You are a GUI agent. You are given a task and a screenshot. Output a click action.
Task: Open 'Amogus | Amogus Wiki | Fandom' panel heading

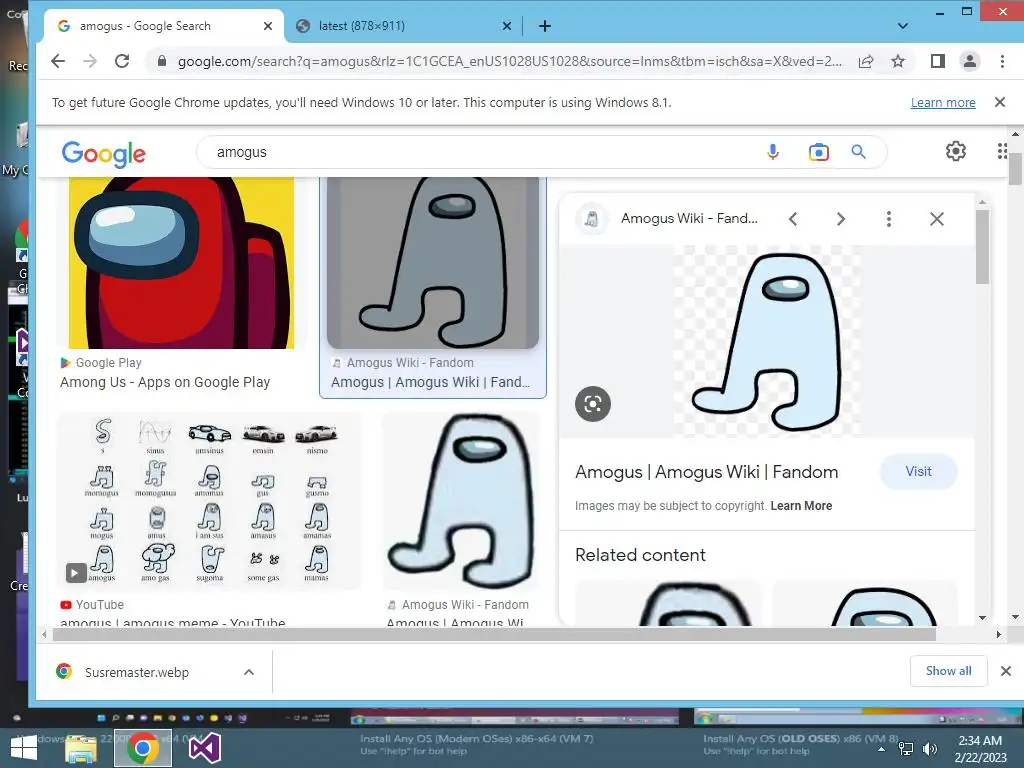coord(706,472)
